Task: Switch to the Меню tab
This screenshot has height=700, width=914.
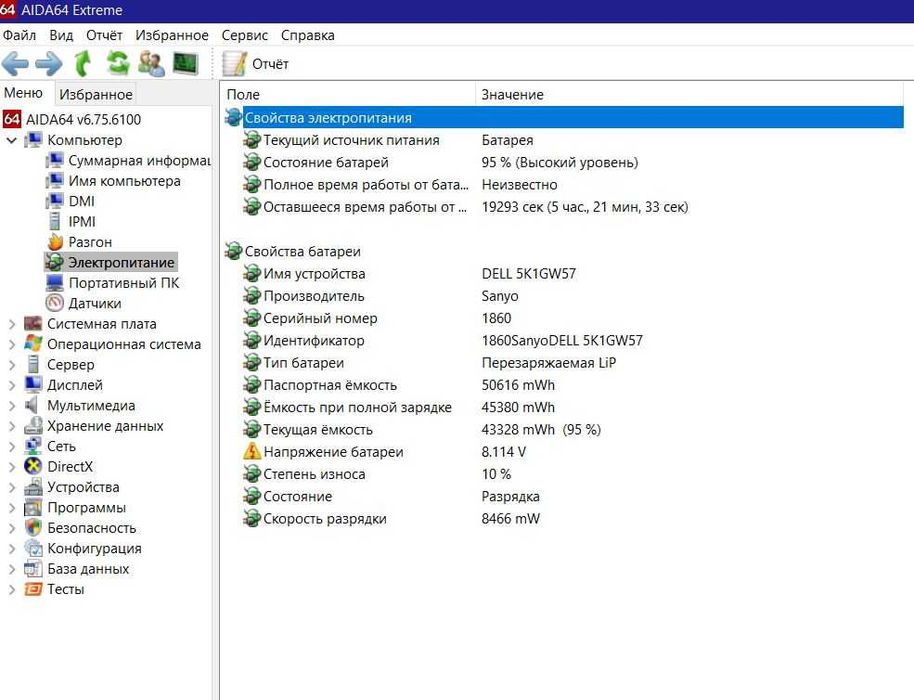Action: 23,93
